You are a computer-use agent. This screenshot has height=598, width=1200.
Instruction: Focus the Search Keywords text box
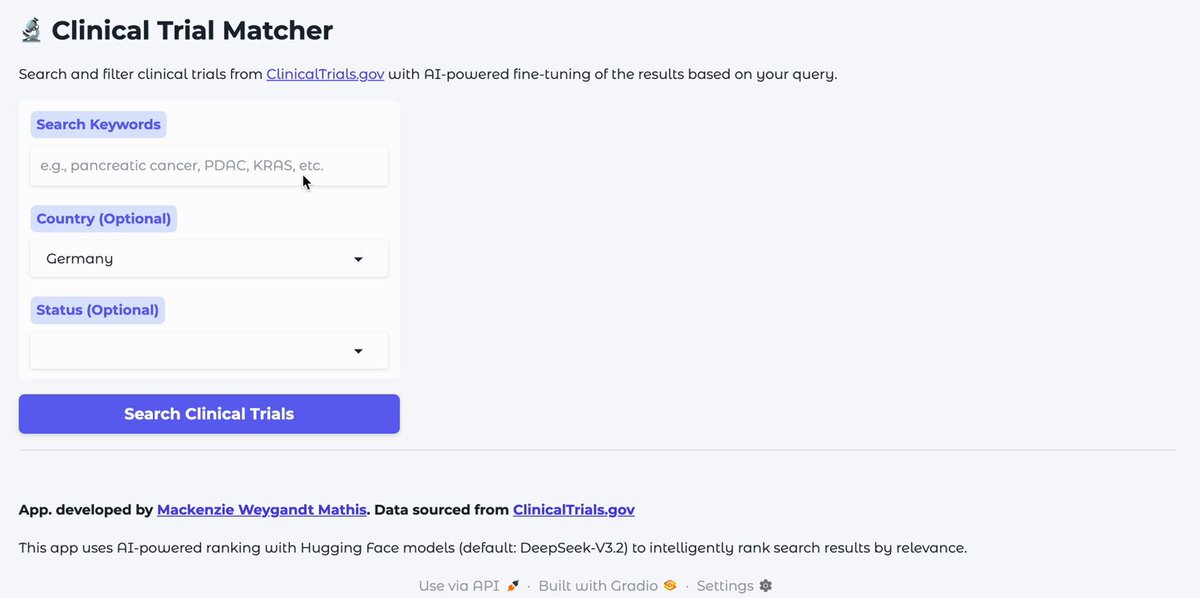tap(209, 165)
